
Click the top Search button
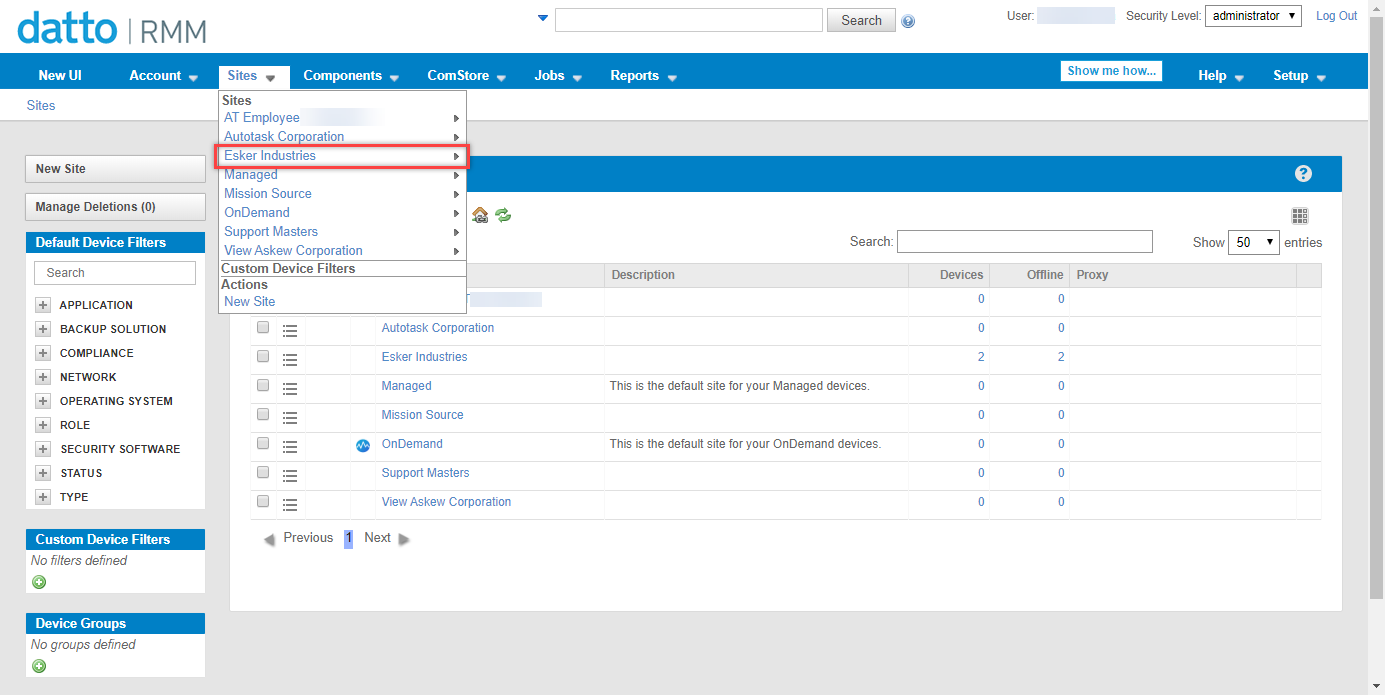point(861,20)
